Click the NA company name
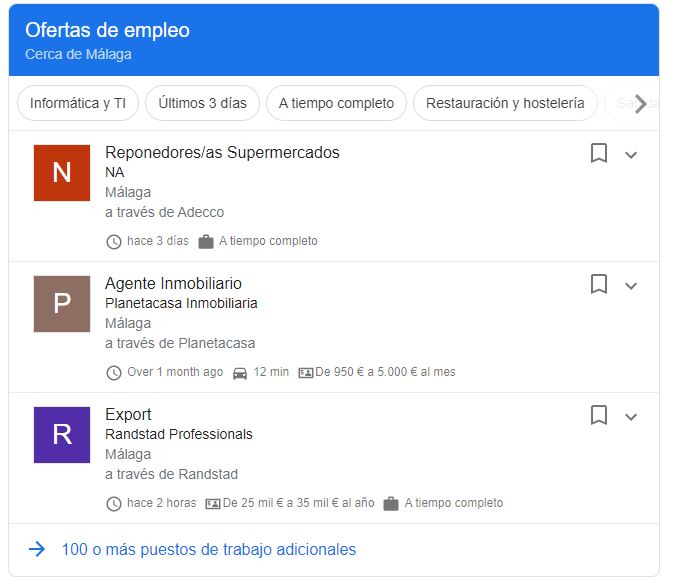This screenshot has width=687, height=581. coord(115,172)
